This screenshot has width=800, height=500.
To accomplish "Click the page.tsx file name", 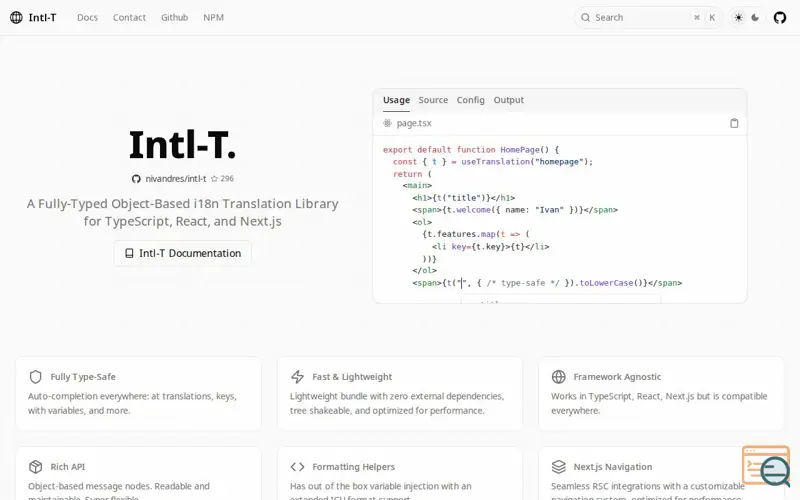I will tap(414, 123).
